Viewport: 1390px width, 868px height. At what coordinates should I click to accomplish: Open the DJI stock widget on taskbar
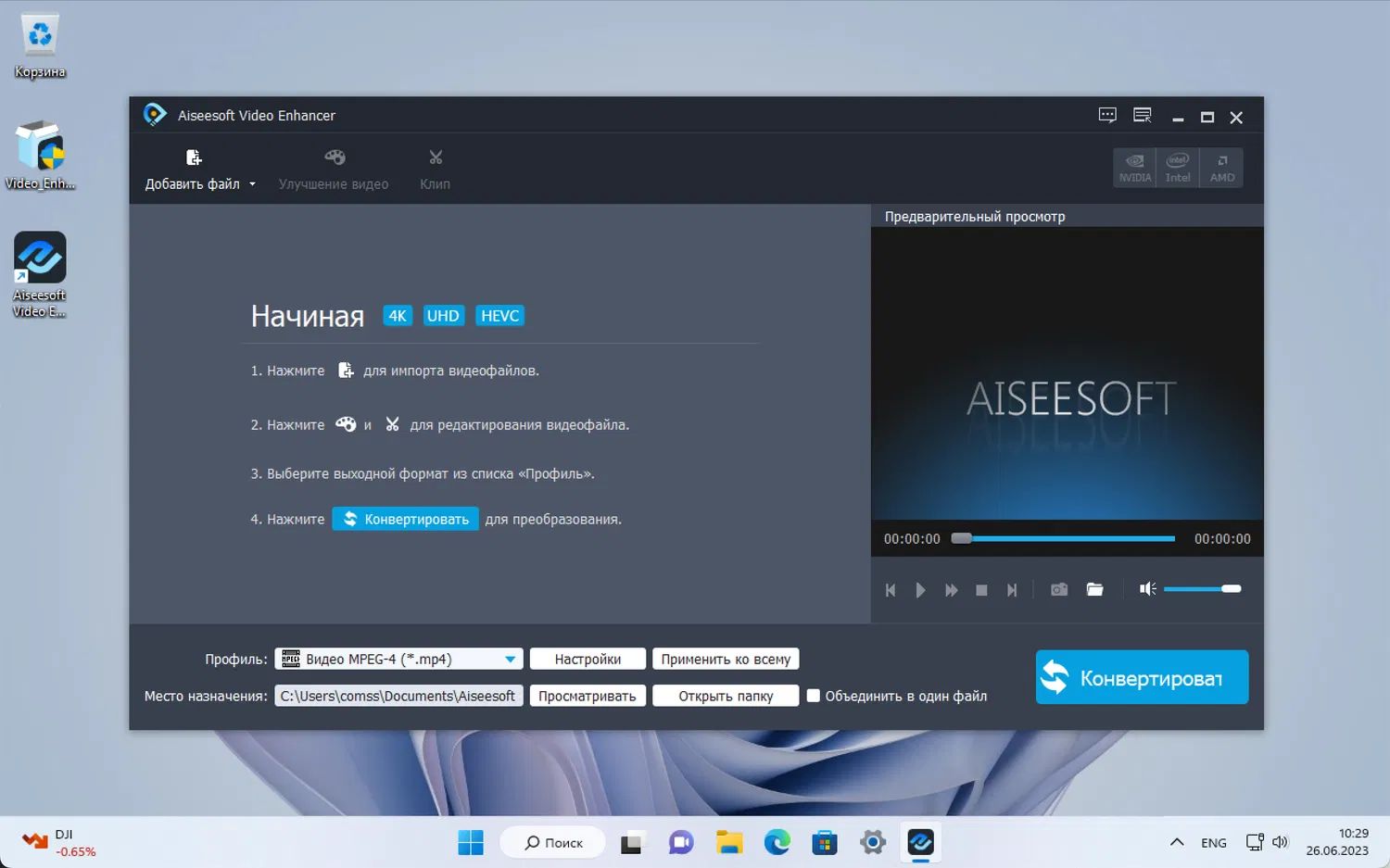60,842
